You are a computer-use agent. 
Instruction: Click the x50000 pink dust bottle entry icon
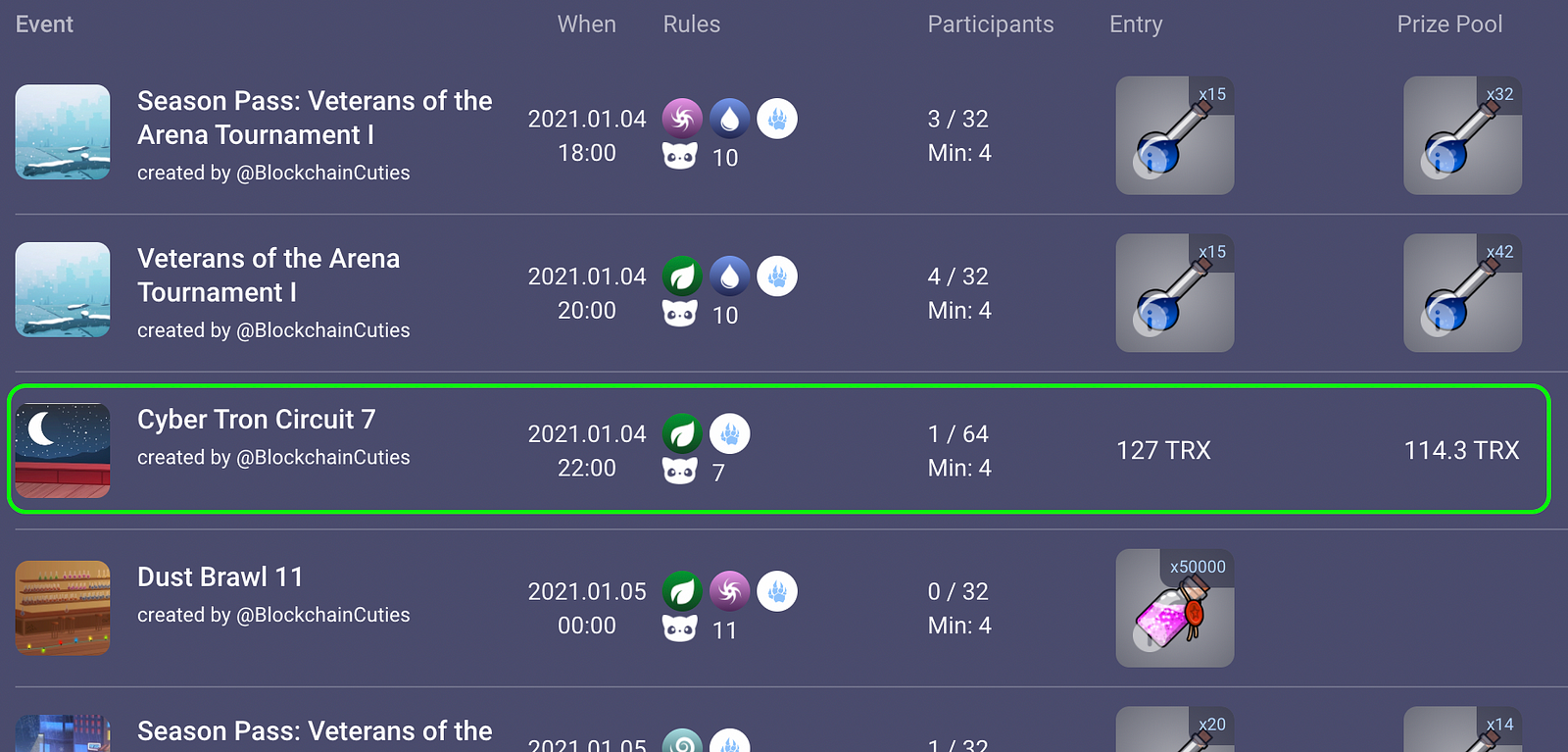click(1175, 608)
